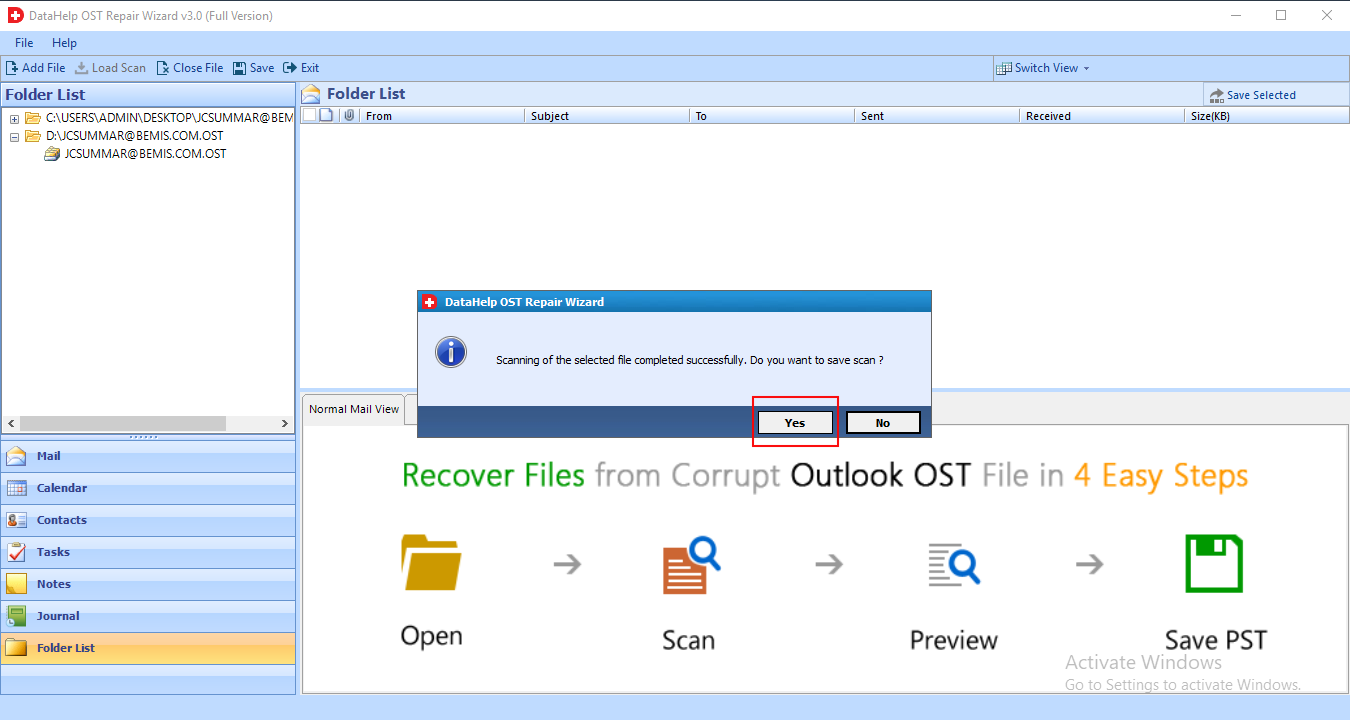Image resolution: width=1350 pixels, height=720 pixels.
Task: Toggle the select-all checkbox in the header row
Action: pos(309,115)
